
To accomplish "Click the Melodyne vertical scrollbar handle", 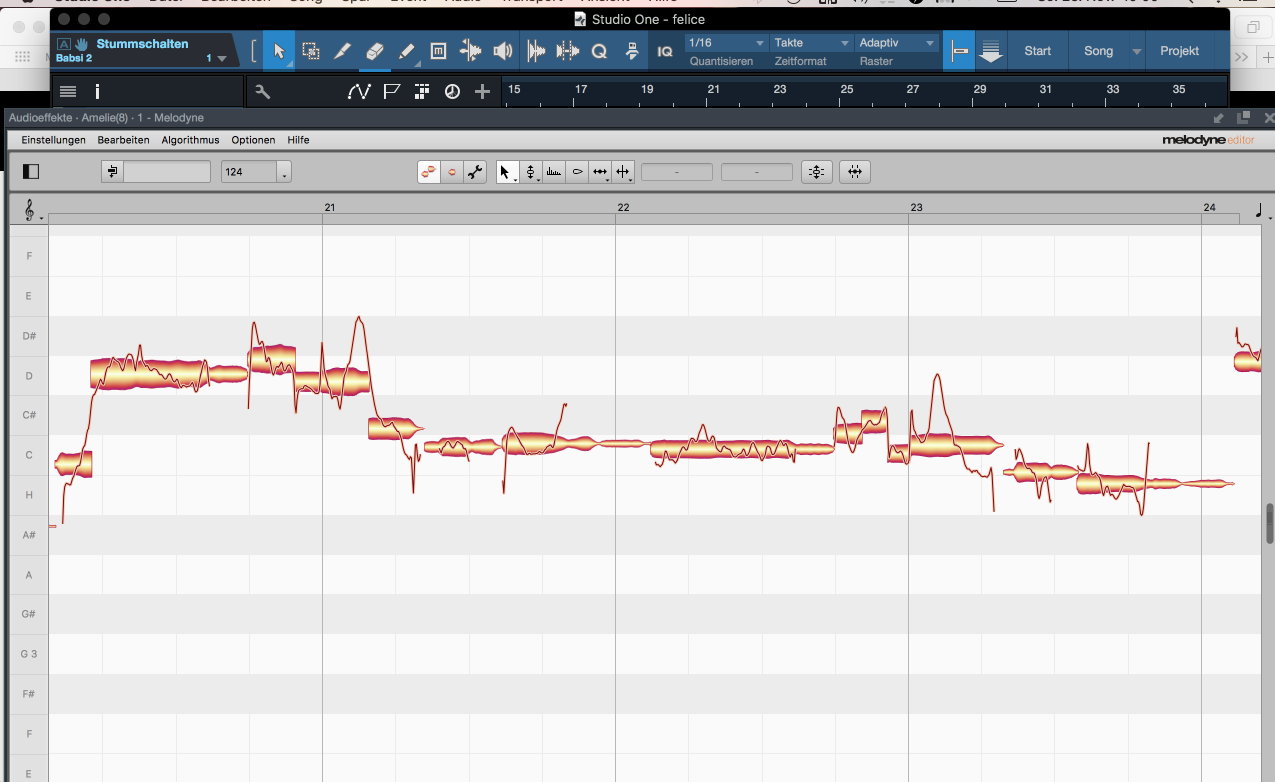I will [x=1269, y=523].
